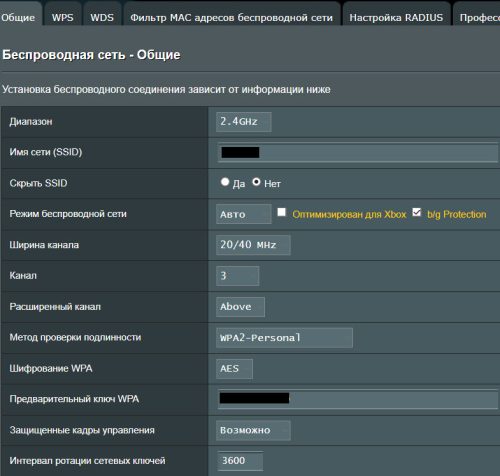The image size is (500, 476).
Task: Select Да for Скрыть SSID
Action: pyautogui.click(x=225, y=182)
